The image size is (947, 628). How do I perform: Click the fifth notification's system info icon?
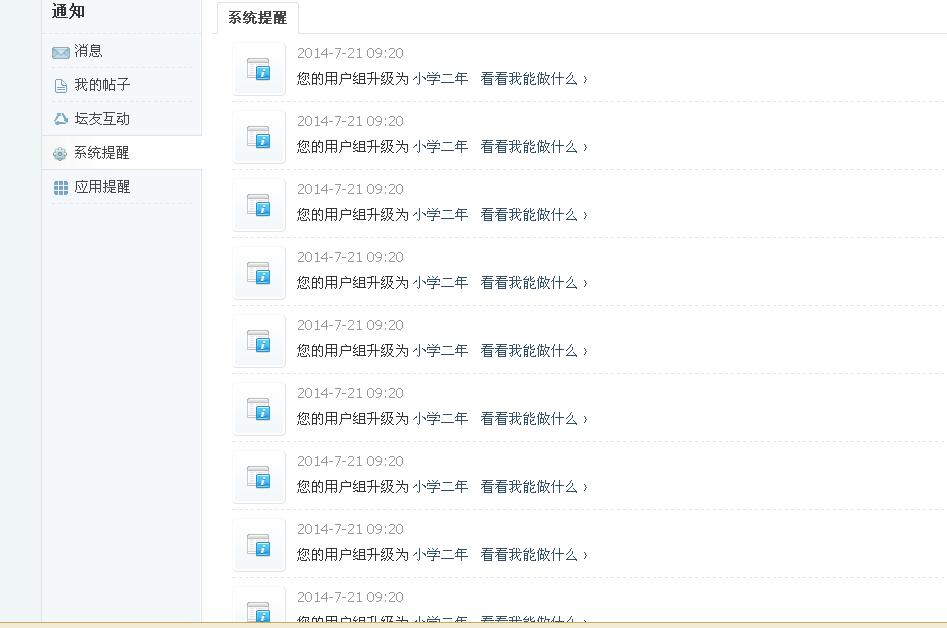[259, 341]
